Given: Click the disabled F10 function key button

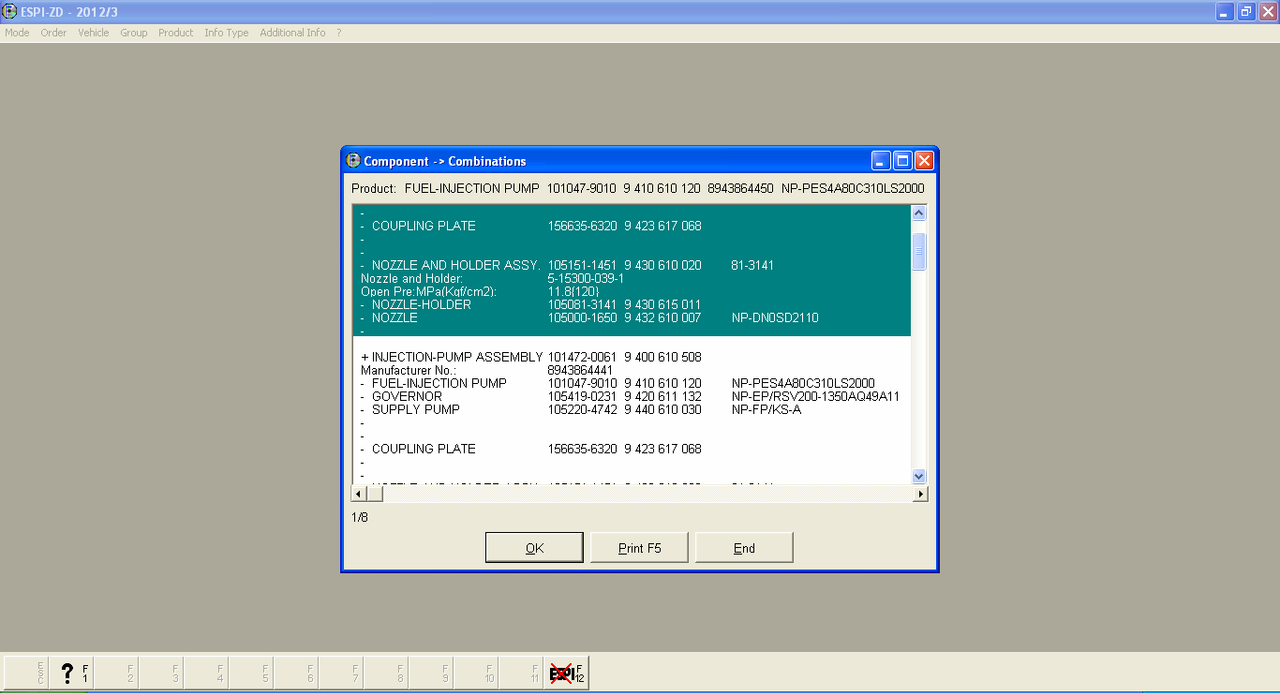Looking at the screenshot, I should coord(476,673).
